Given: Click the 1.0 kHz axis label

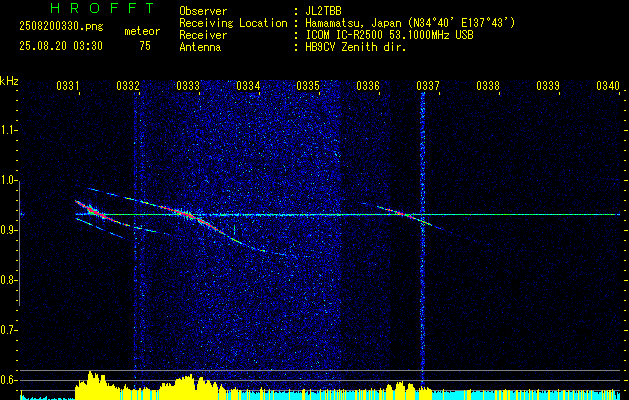Looking at the screenshot, I should coord(8,180).
